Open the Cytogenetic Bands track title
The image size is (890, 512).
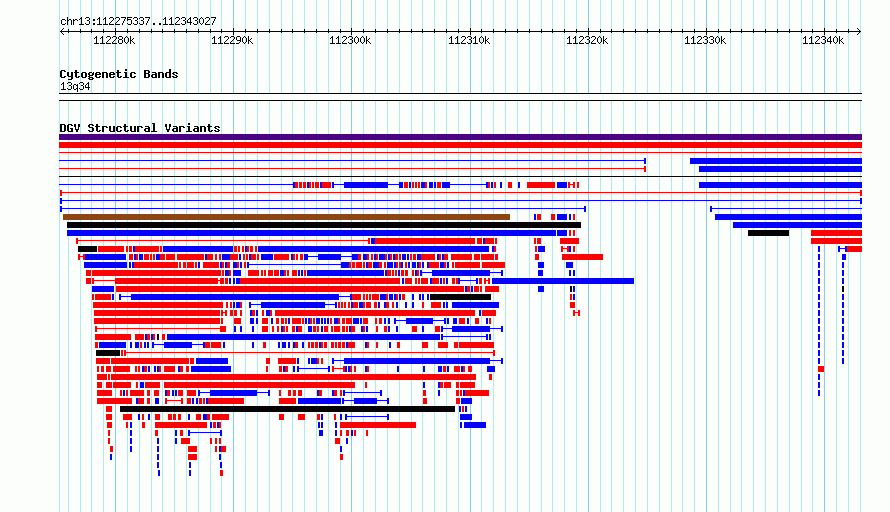119,74
